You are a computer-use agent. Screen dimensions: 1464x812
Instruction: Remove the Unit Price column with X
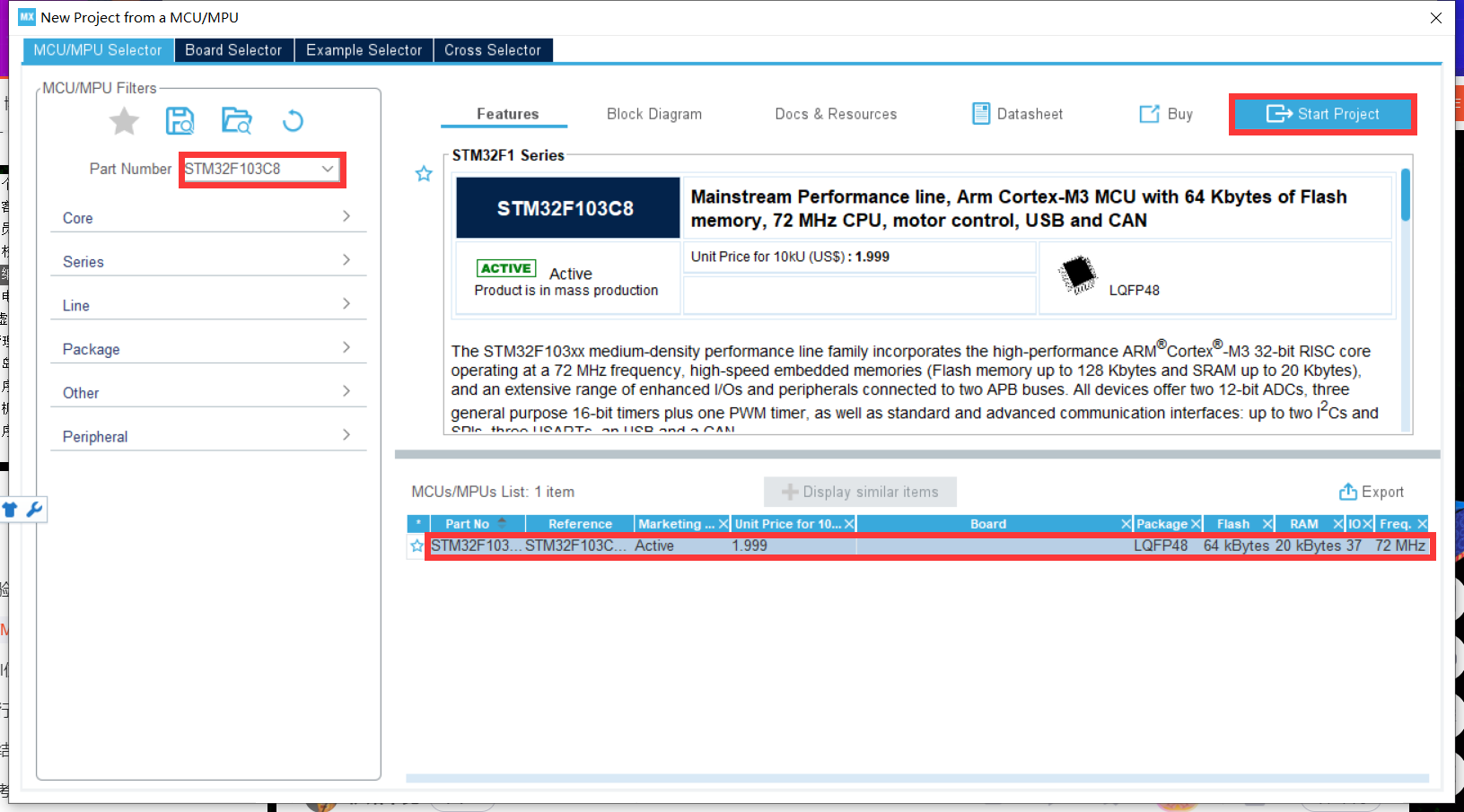(849, 524)
